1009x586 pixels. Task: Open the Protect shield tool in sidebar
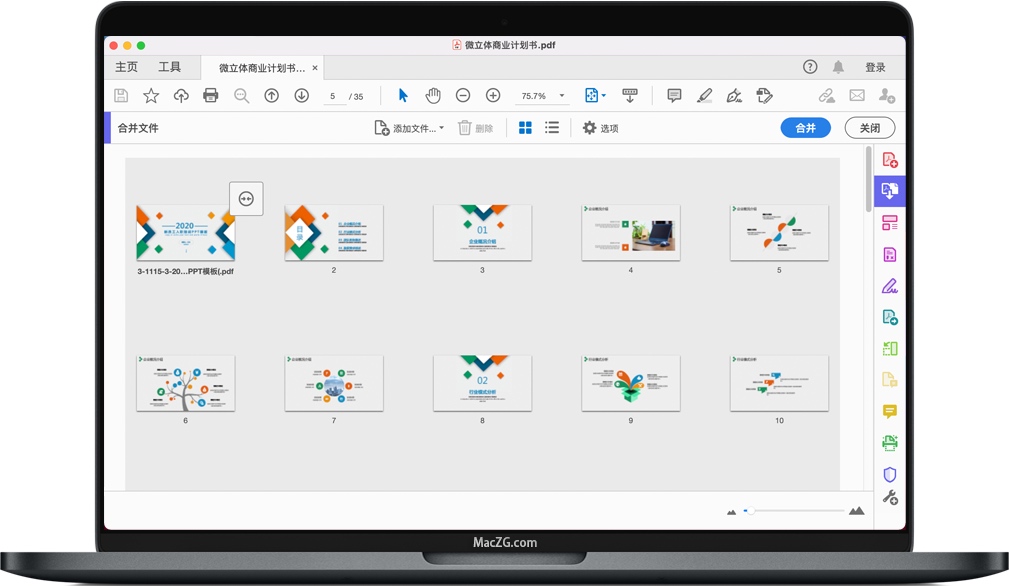point(889,474)
